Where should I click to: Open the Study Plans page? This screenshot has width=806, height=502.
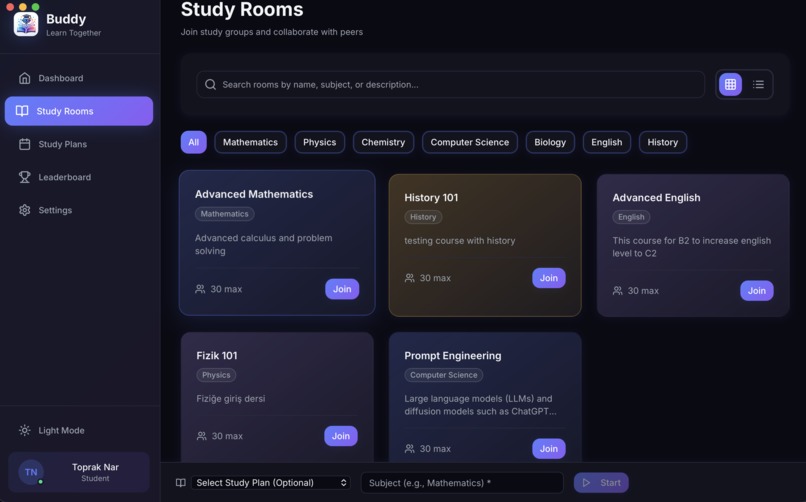[x=79, y=144]
